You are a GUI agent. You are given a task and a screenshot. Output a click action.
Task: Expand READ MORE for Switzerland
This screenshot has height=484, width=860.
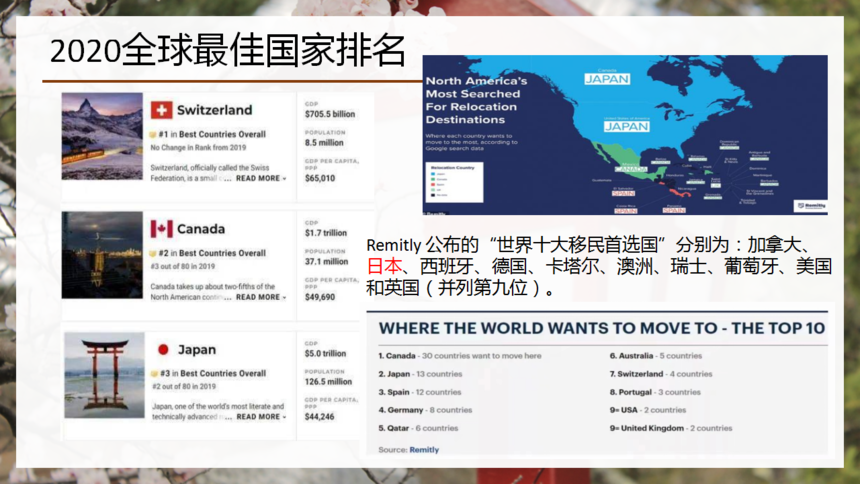click(261, 178)
